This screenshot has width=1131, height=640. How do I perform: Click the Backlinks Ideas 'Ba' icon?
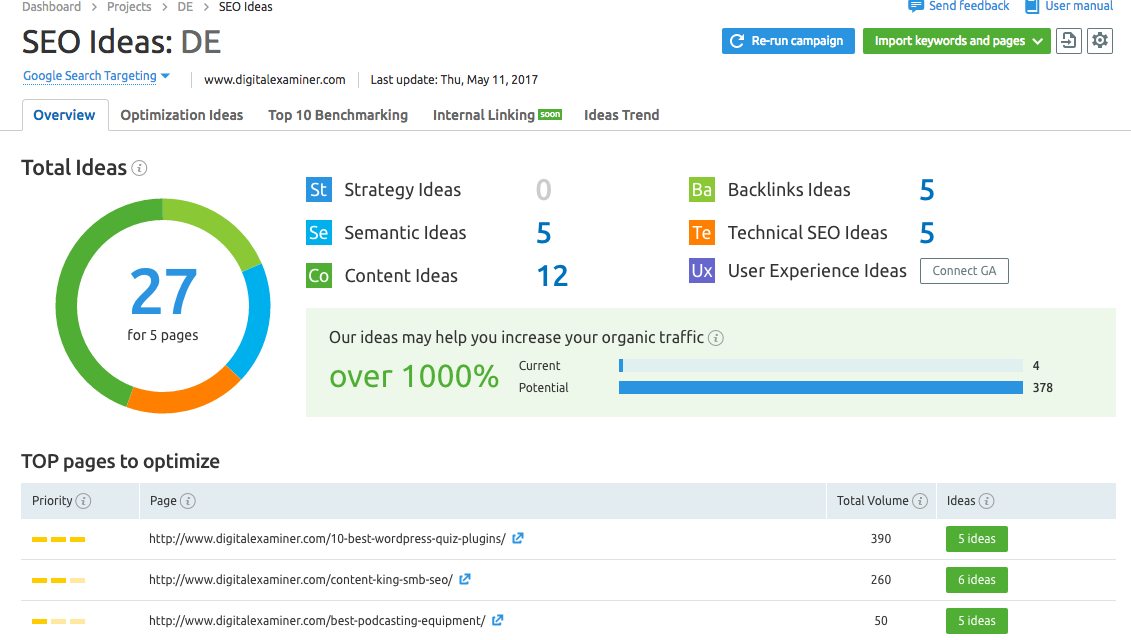pyautogui.click(x=702, y=190)
